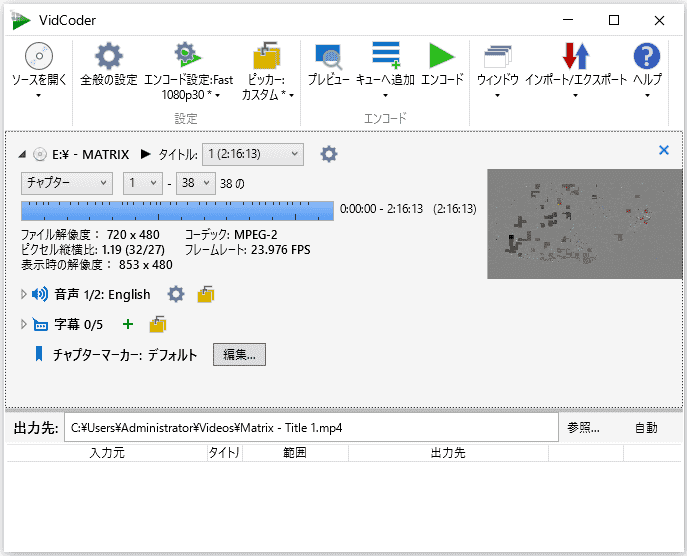Click the blue chapter range bar

click(x=177, y=210)
